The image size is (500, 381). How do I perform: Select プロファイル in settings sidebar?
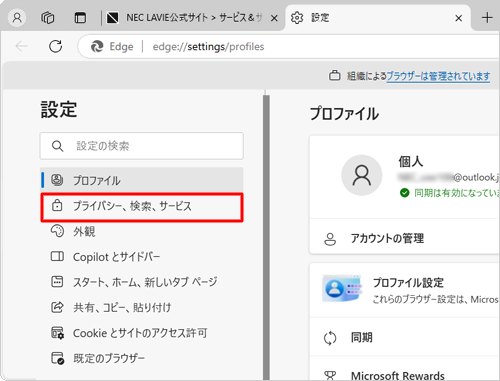(x=142, y=180)
